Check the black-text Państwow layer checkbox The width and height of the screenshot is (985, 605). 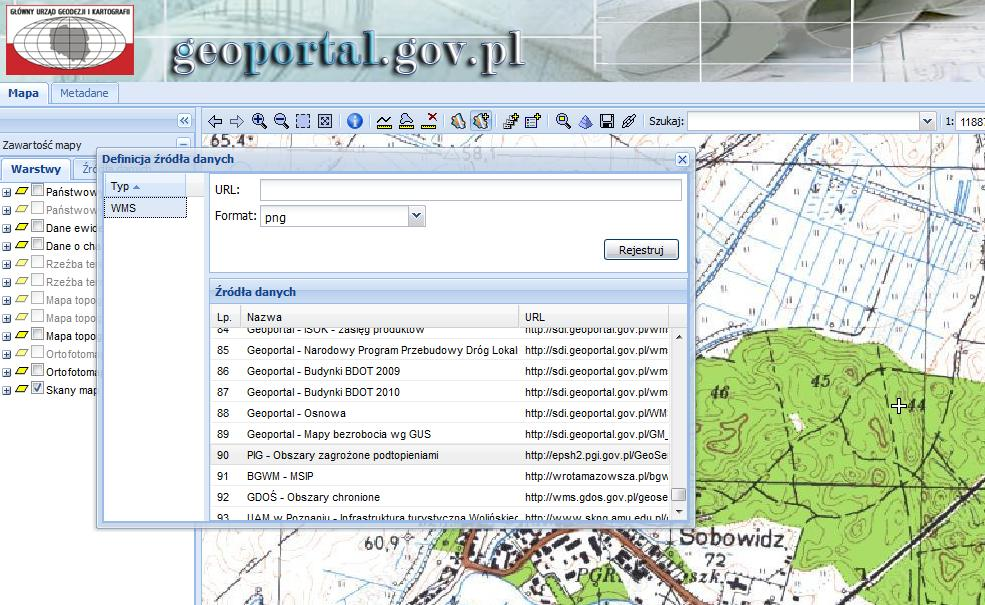click(x=38, y=190)
